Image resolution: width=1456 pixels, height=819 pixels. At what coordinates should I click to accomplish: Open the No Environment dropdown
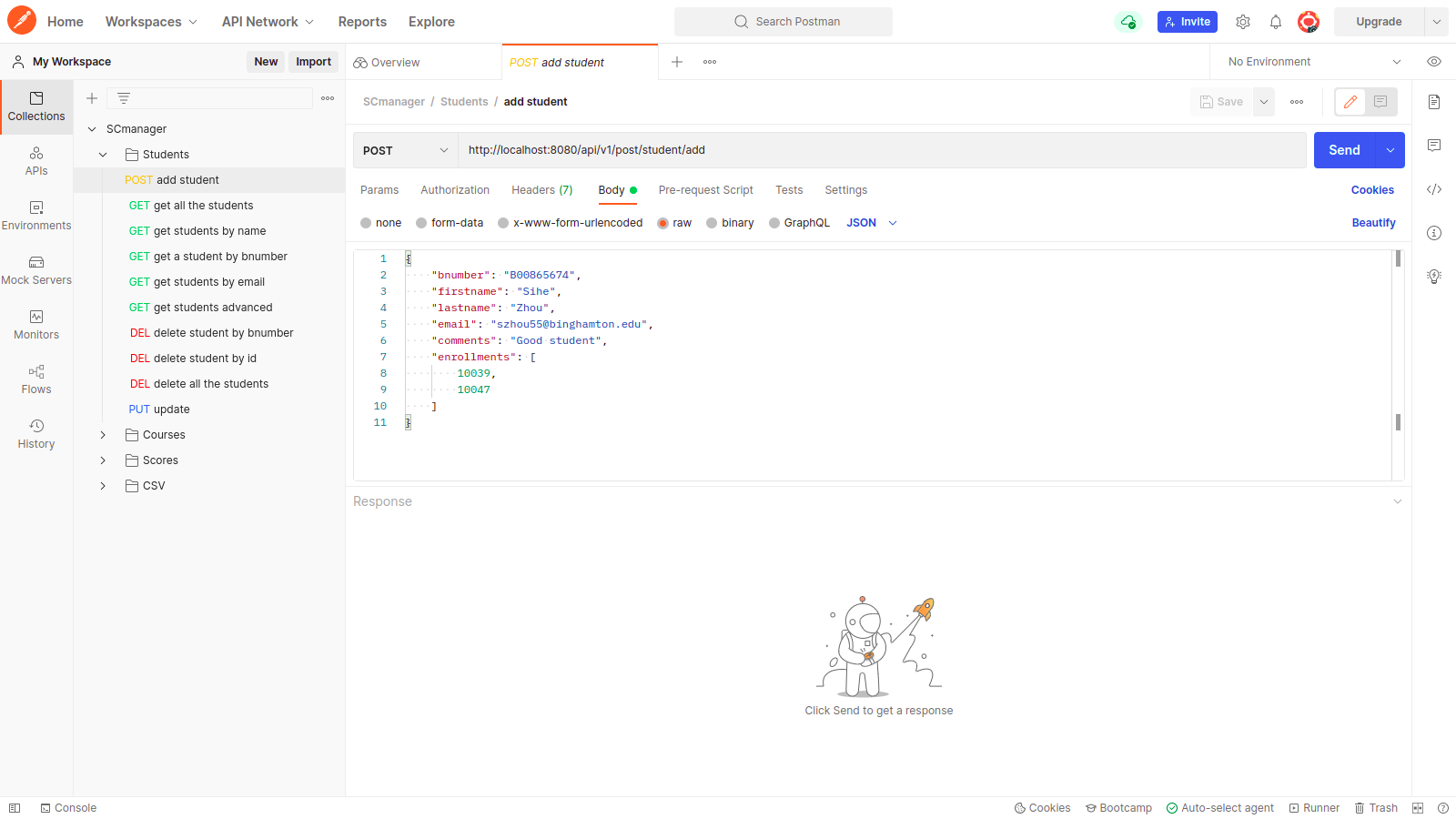1314,62
